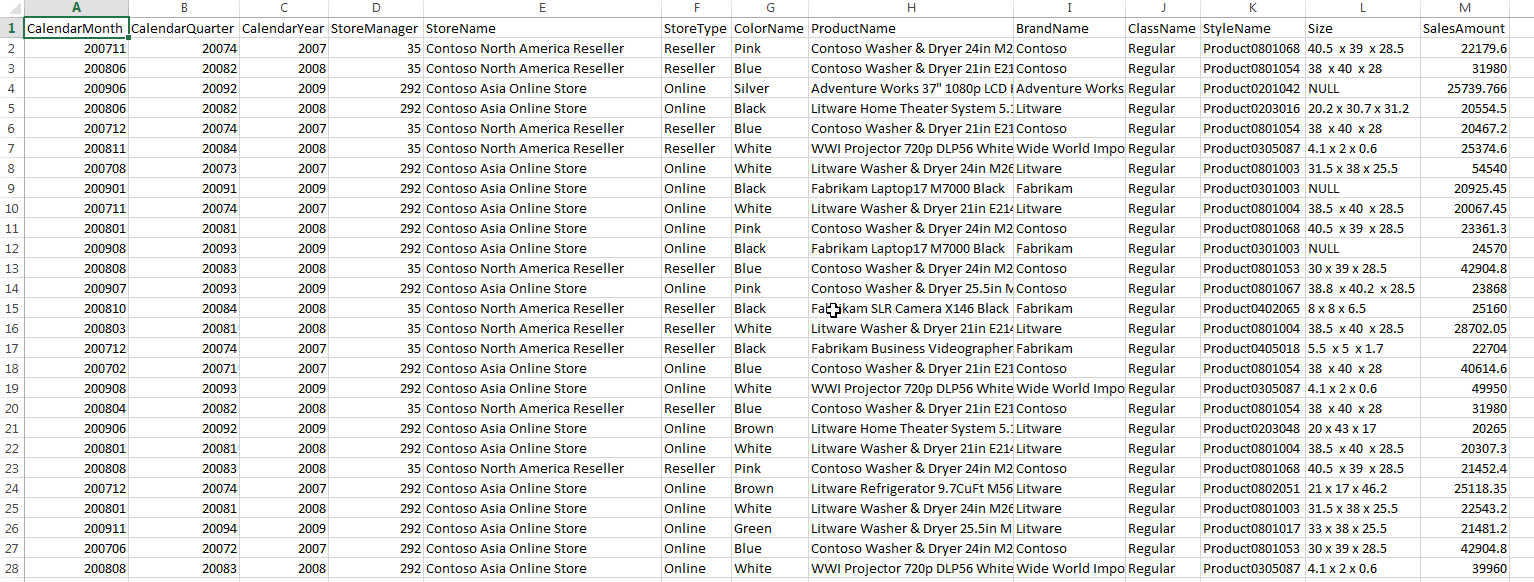Select StyleName cell Product0201042

click(1252, 88)
